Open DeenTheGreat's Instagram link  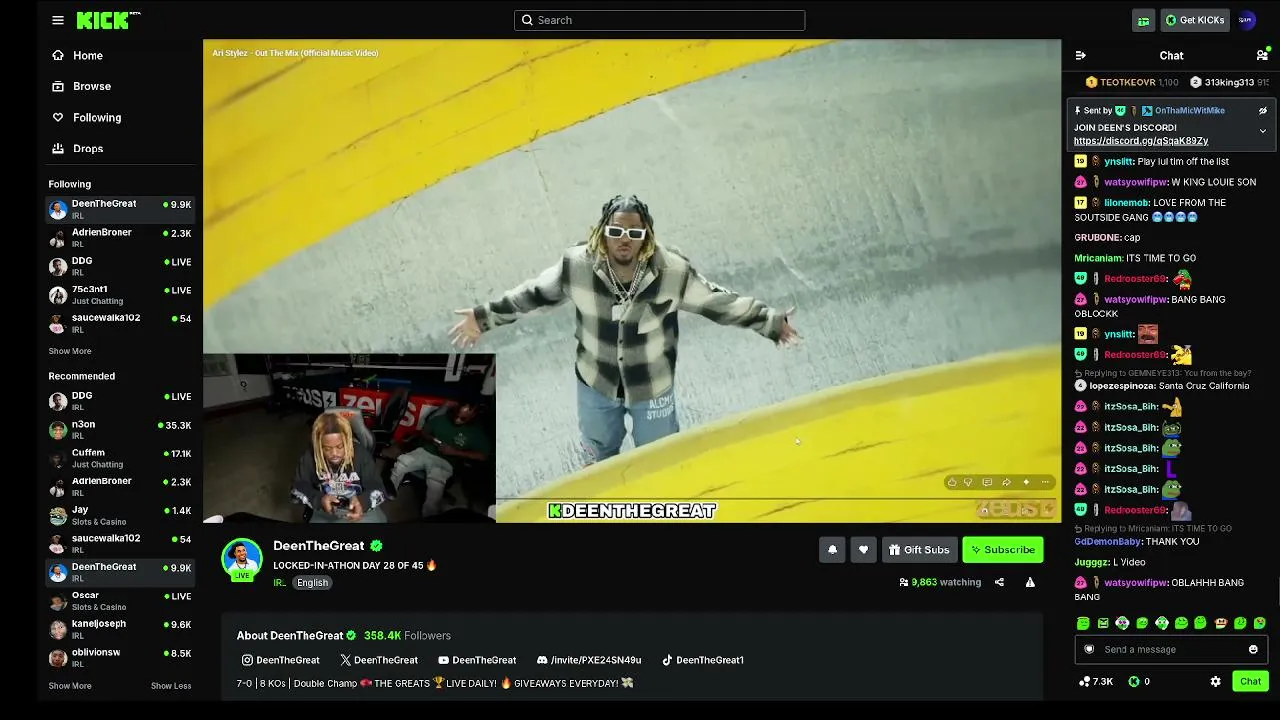[x=281, y=660]
